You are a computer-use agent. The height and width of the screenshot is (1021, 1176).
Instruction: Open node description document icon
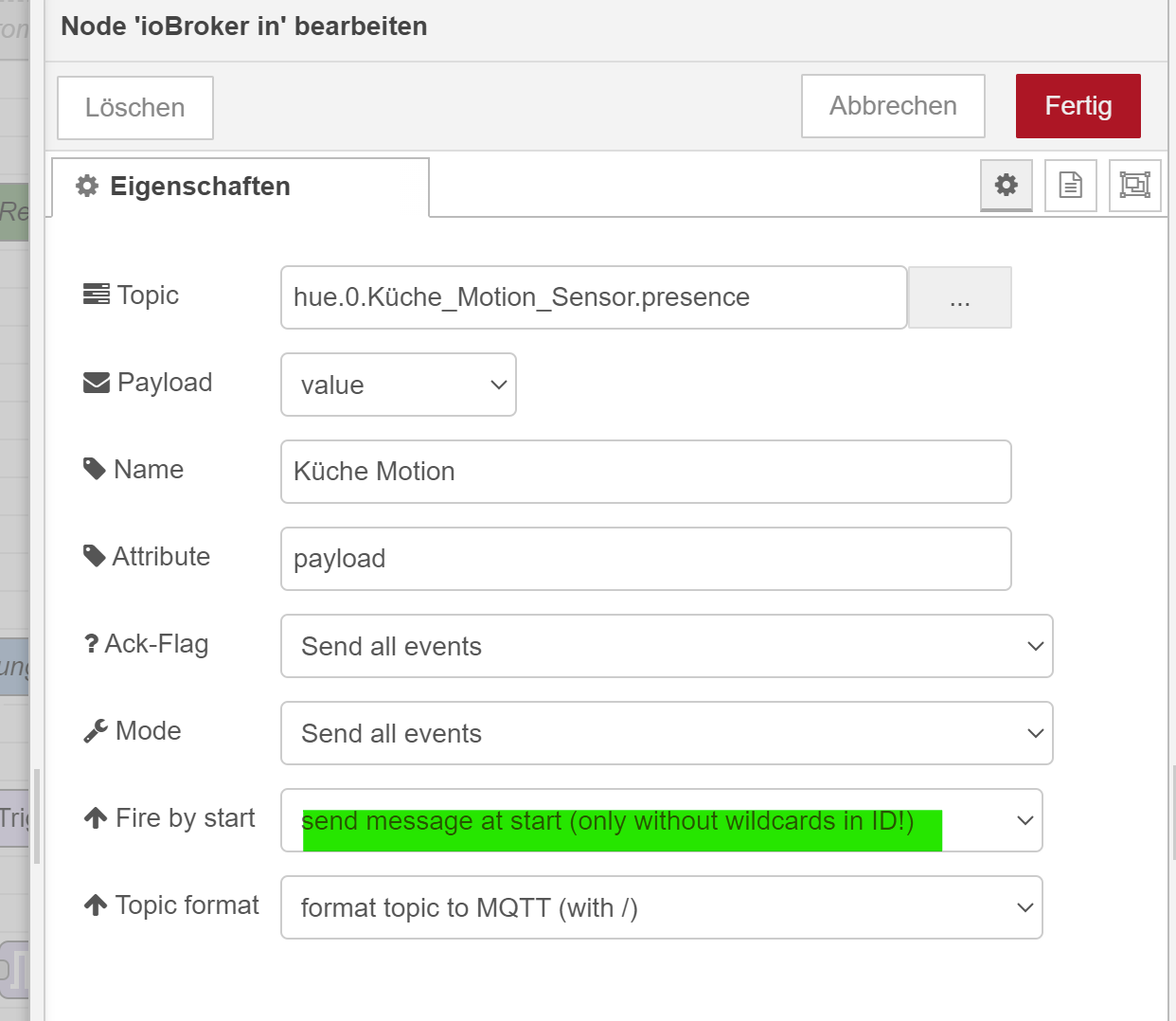tap(1070, 185)
